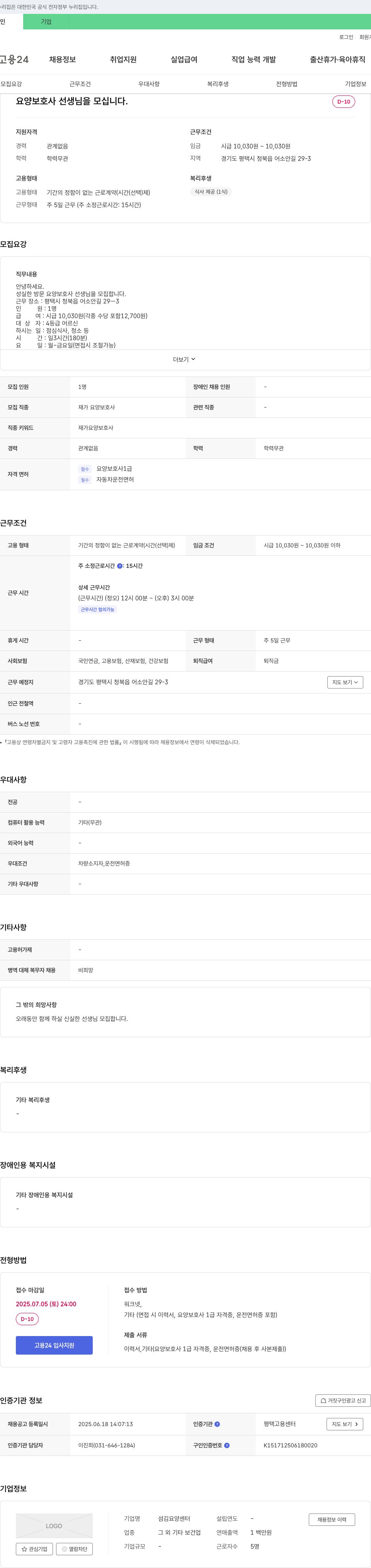The image size is (371, 1568).
Task: Jump to the 근무조건 section tab
Action: (x=80, y=84)
